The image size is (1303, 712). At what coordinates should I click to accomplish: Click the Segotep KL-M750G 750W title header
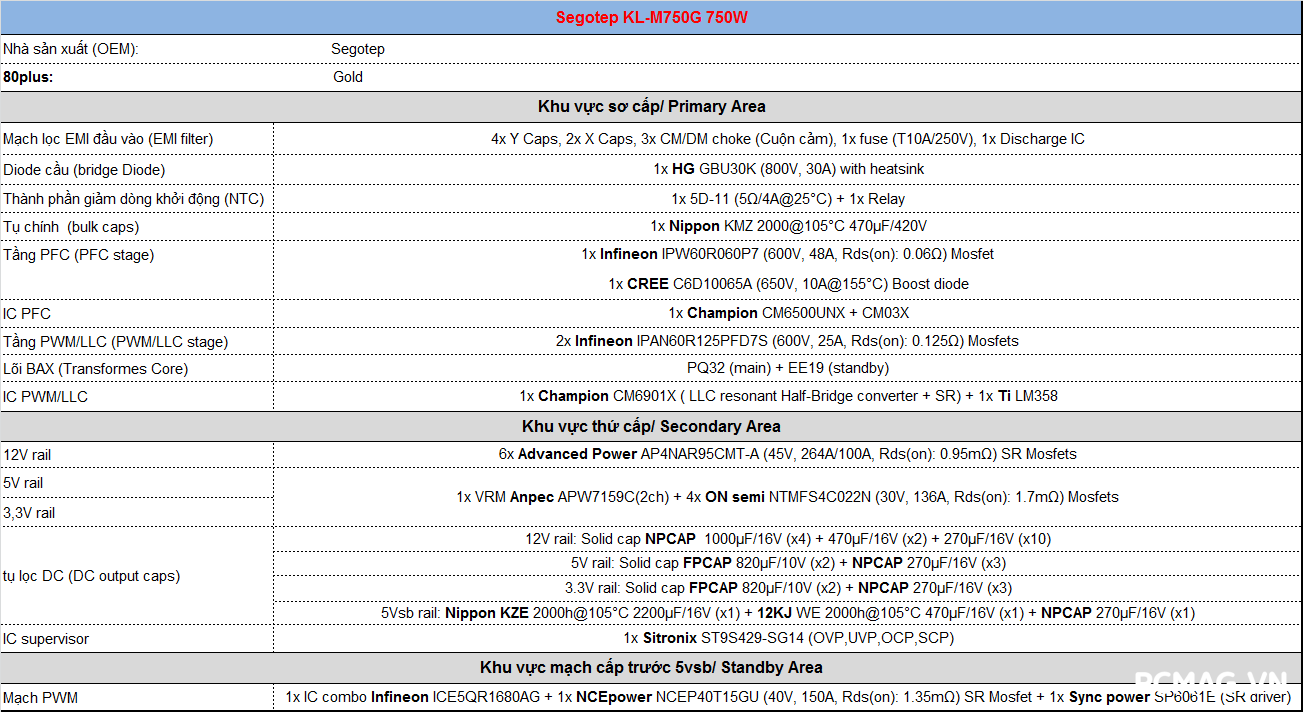click(x=651, y=18)
